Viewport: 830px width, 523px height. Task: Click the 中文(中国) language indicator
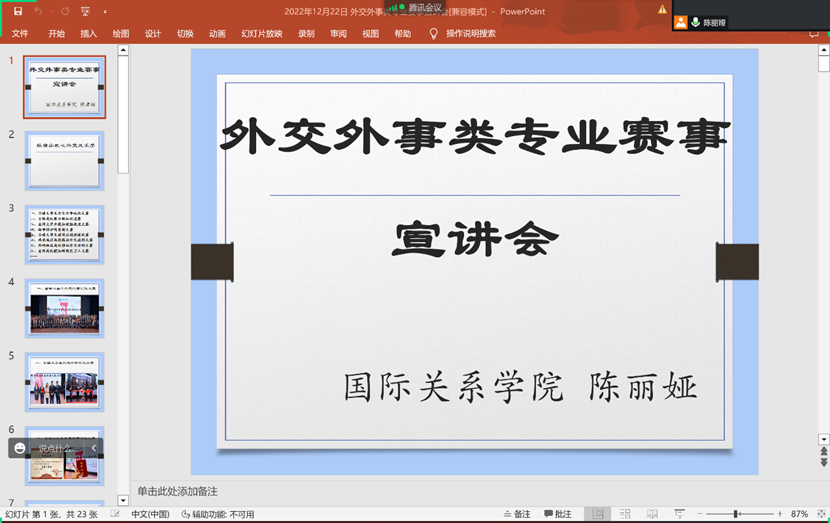[150, 515]
